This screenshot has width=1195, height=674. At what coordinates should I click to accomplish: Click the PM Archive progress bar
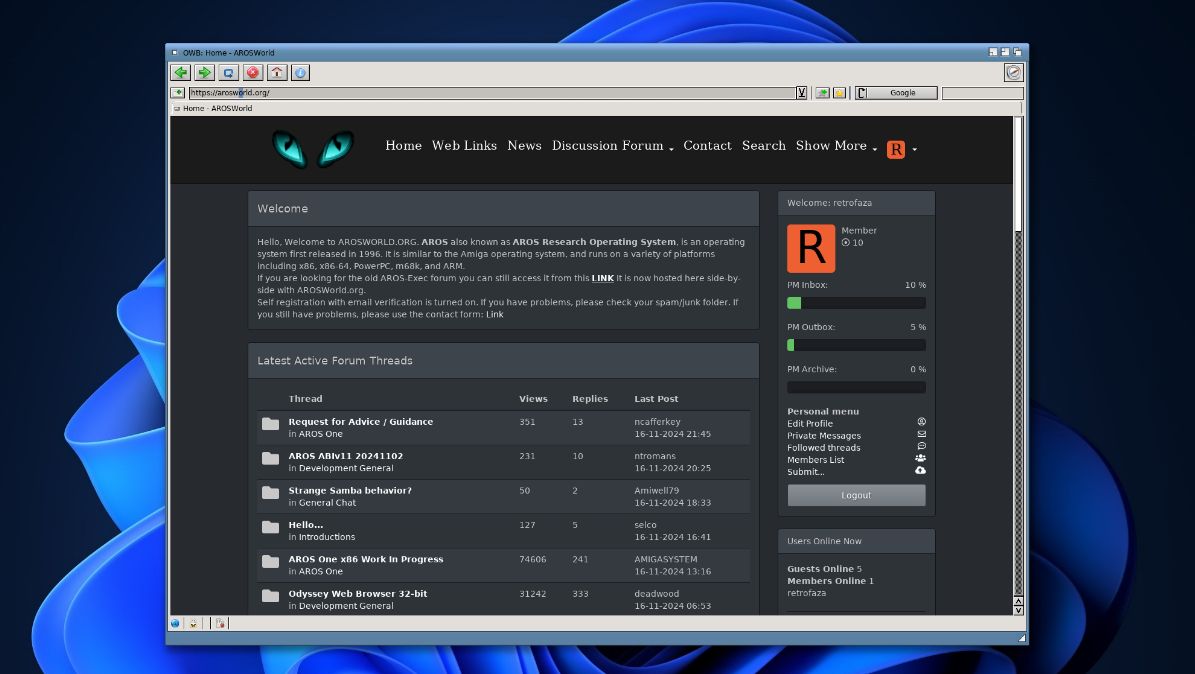tap(857, 387)
